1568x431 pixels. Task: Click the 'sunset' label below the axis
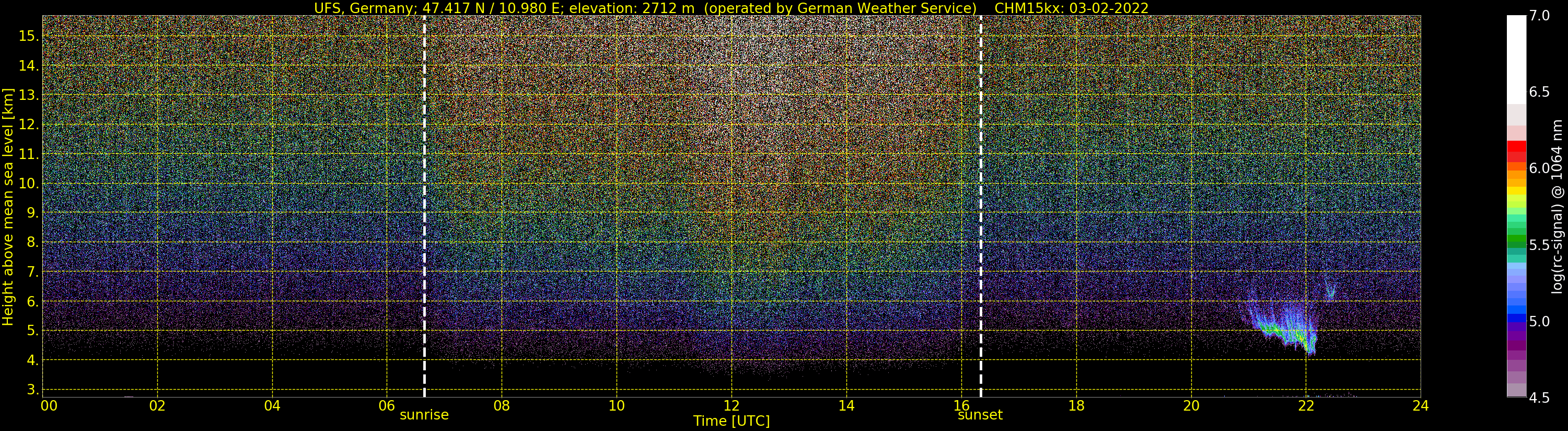(980, 415)
